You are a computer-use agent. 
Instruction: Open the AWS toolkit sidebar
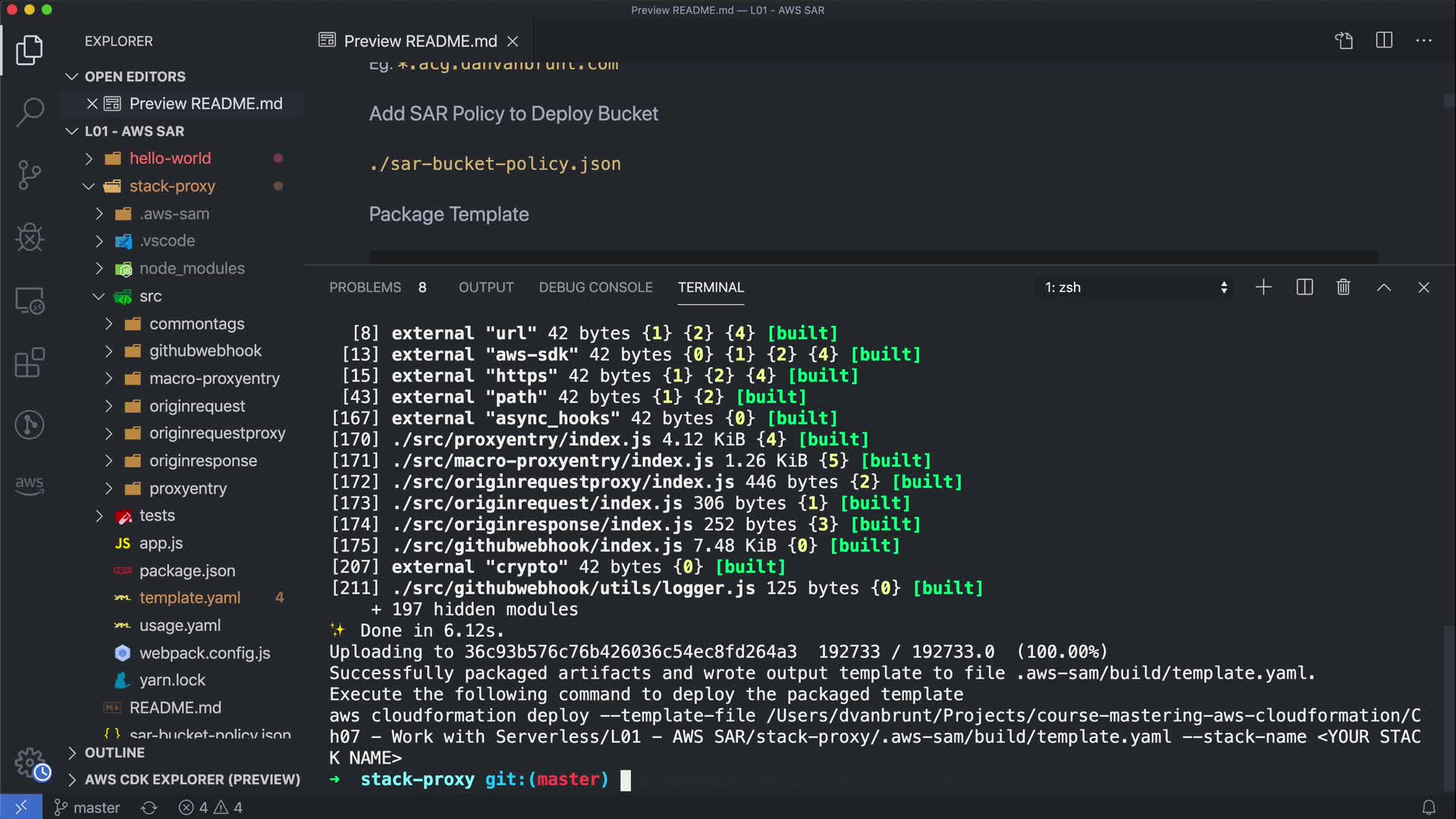click(x=30, y=485)
